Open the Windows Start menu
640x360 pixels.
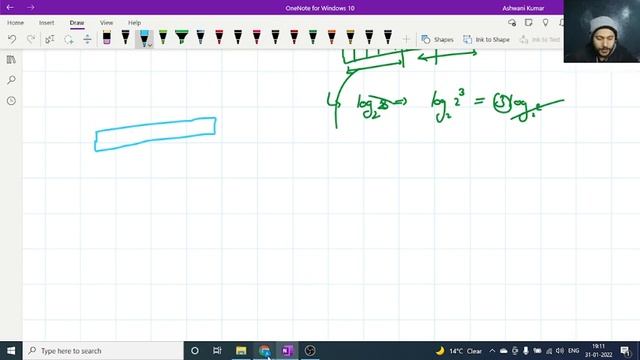point(11,351)
